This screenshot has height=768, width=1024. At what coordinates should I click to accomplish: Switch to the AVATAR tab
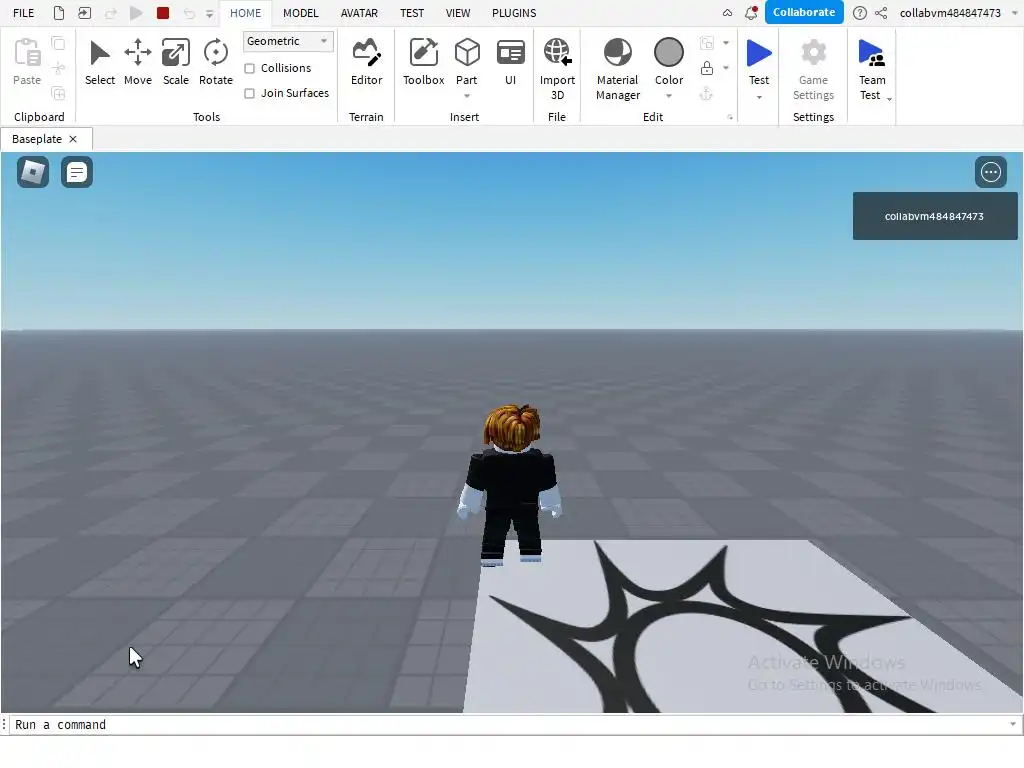[x=359, y=12]
